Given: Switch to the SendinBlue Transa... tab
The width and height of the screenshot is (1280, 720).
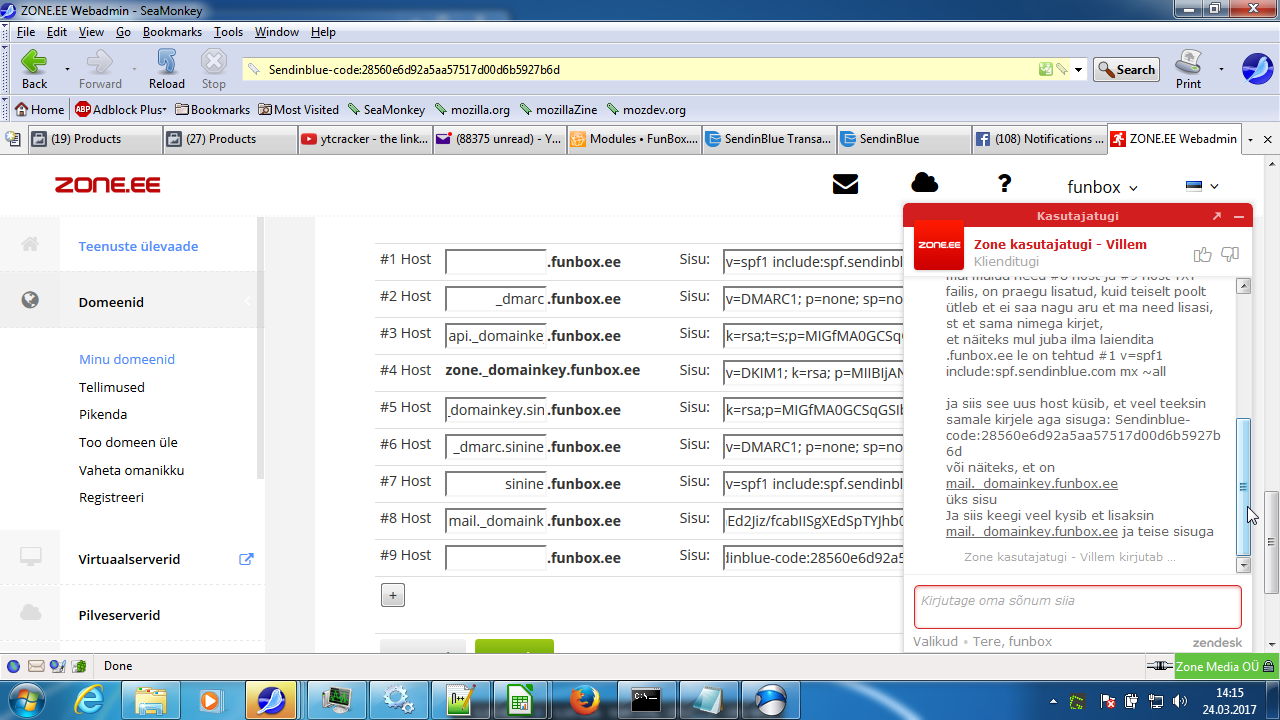Looking at the screenshot, I should 768,139.
